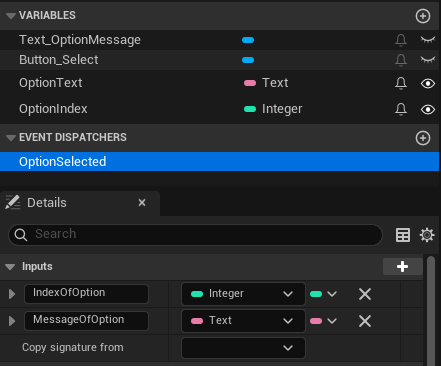441x366 pixels.
Task: Toggle the closed eye for Button_Select
Action: pyautogui.click(x=428, y=60)
